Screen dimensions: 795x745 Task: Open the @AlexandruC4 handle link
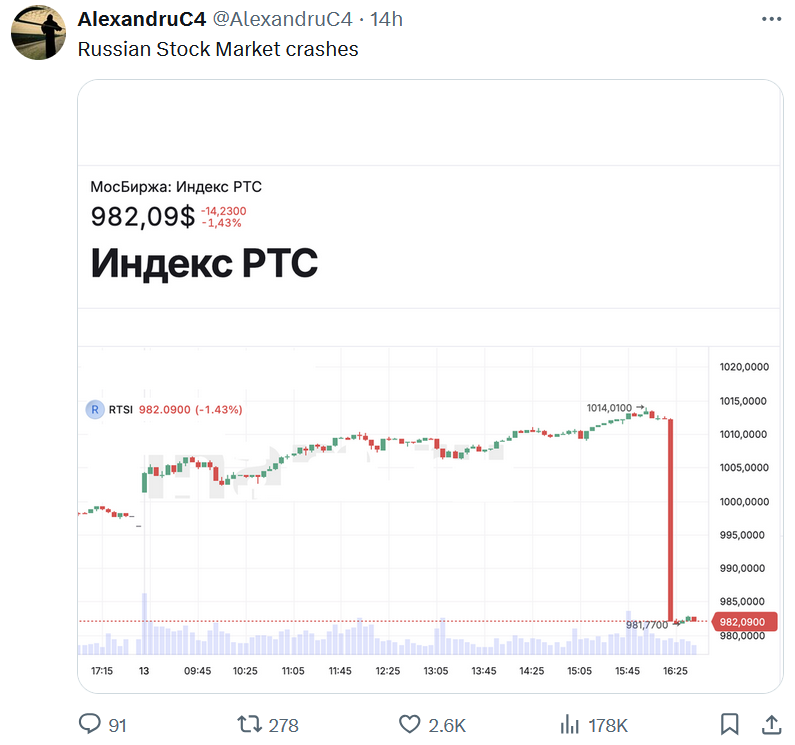[282, 19]
